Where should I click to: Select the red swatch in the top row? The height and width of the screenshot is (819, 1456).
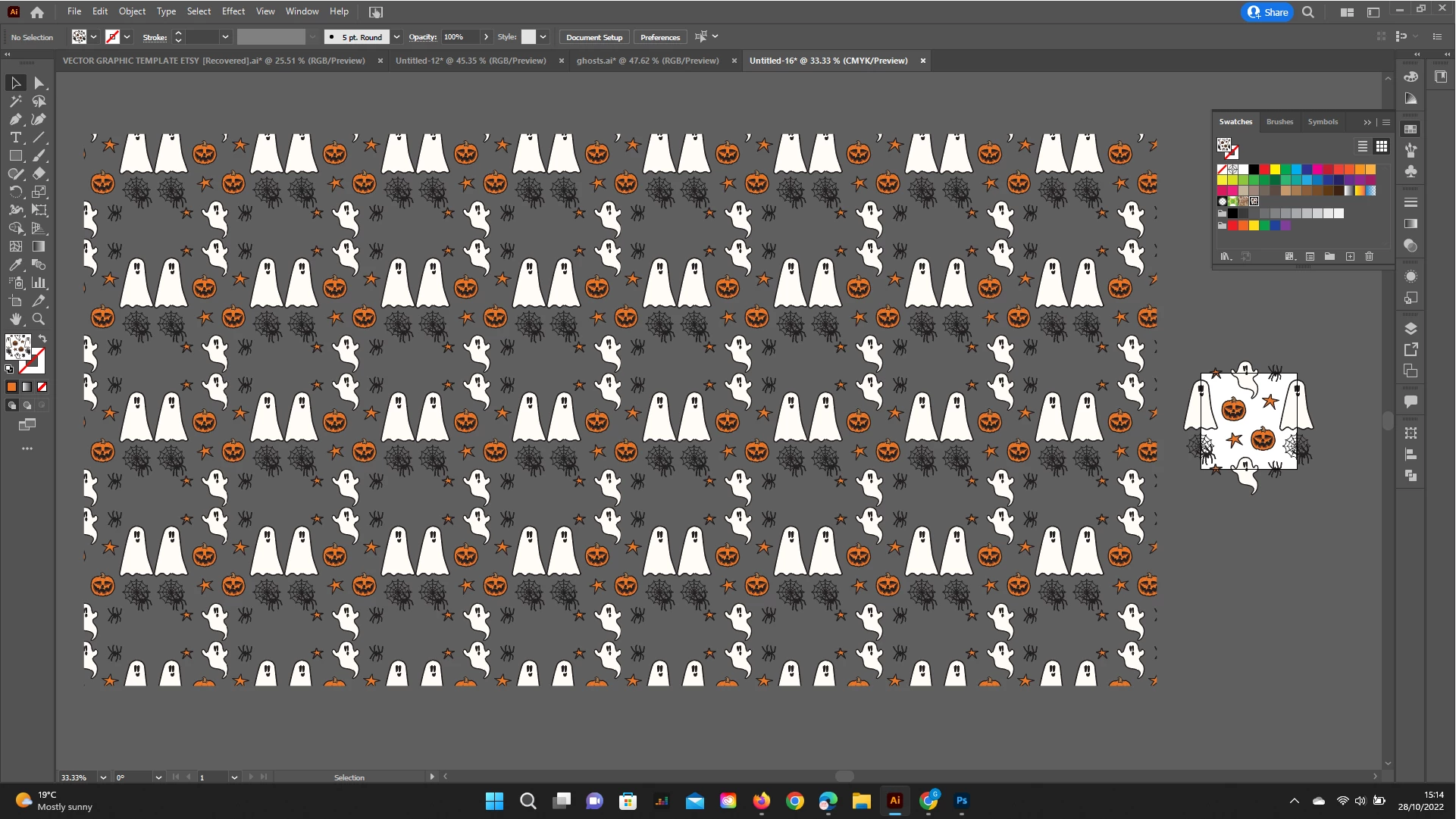1264,170
